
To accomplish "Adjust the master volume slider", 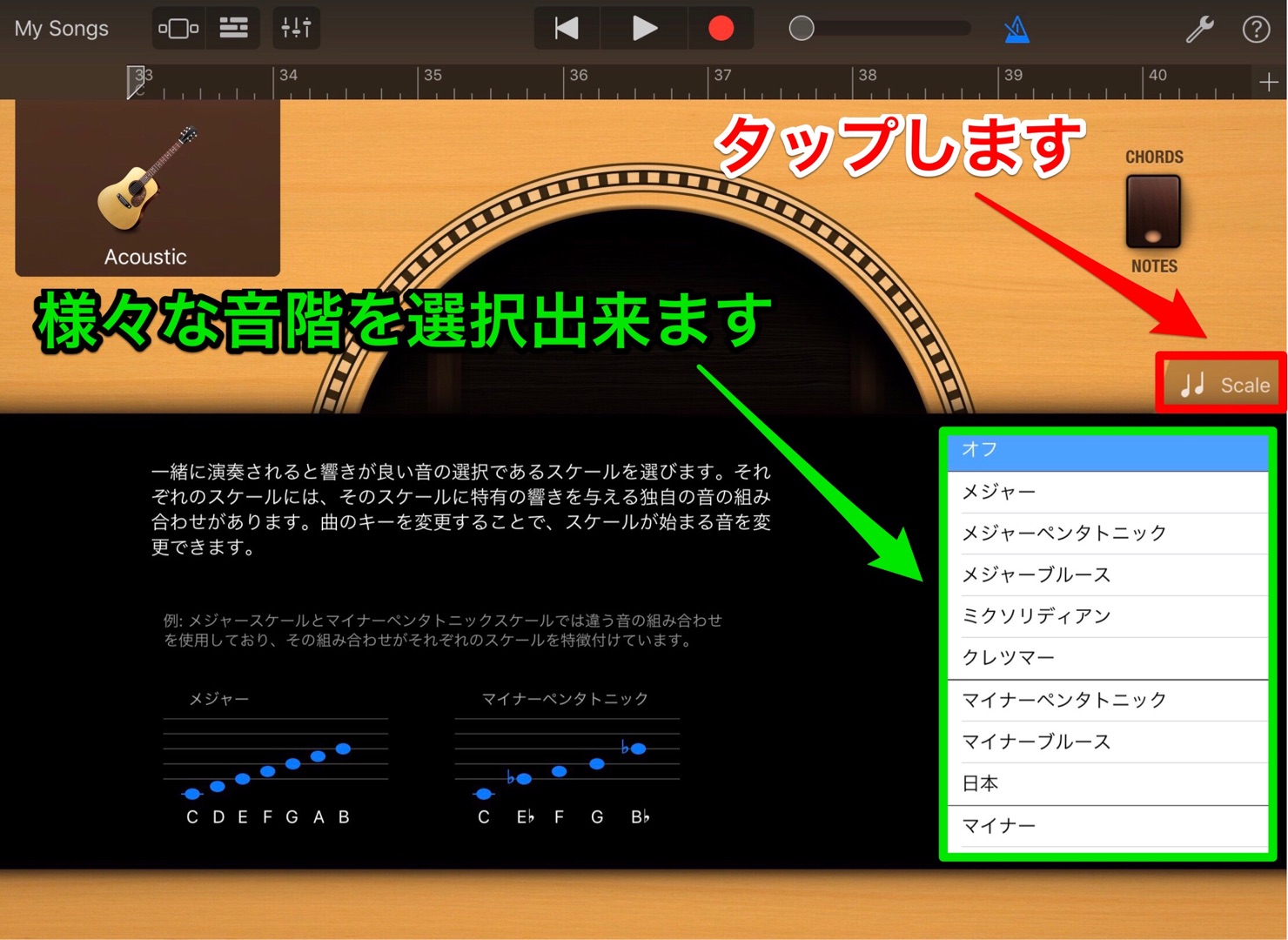I will (x=879, y=29).
